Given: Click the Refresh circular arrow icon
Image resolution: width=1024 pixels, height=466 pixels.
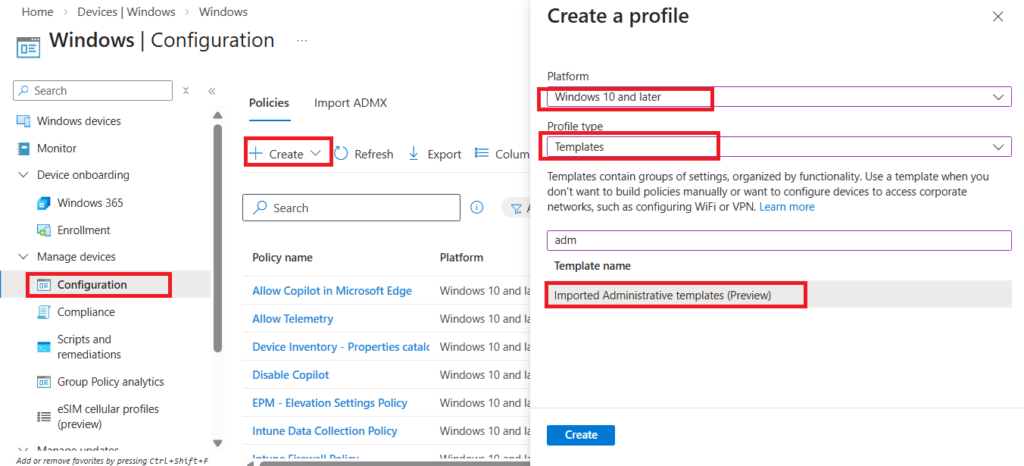Looking at the screenshot, I should [342, 153].
